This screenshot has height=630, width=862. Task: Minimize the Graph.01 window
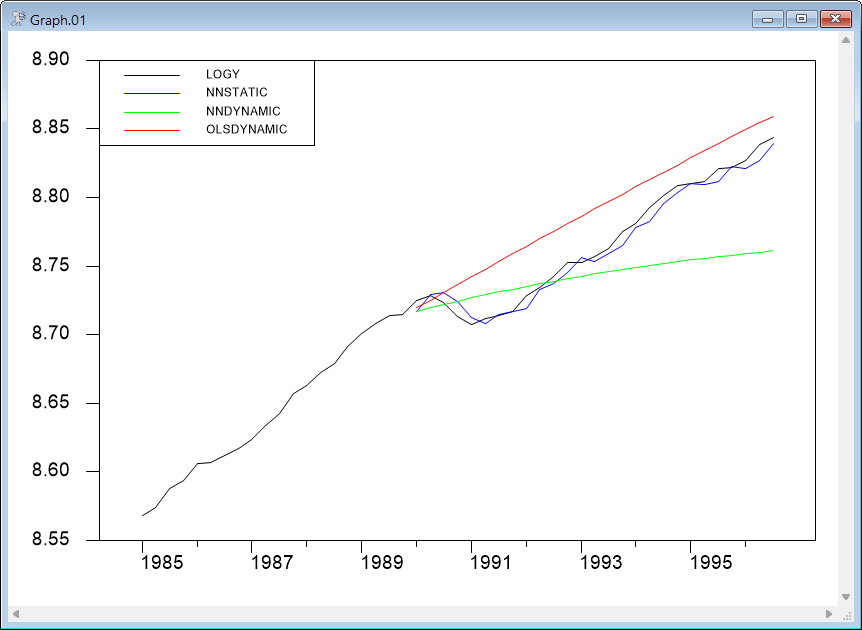[770, 18]
